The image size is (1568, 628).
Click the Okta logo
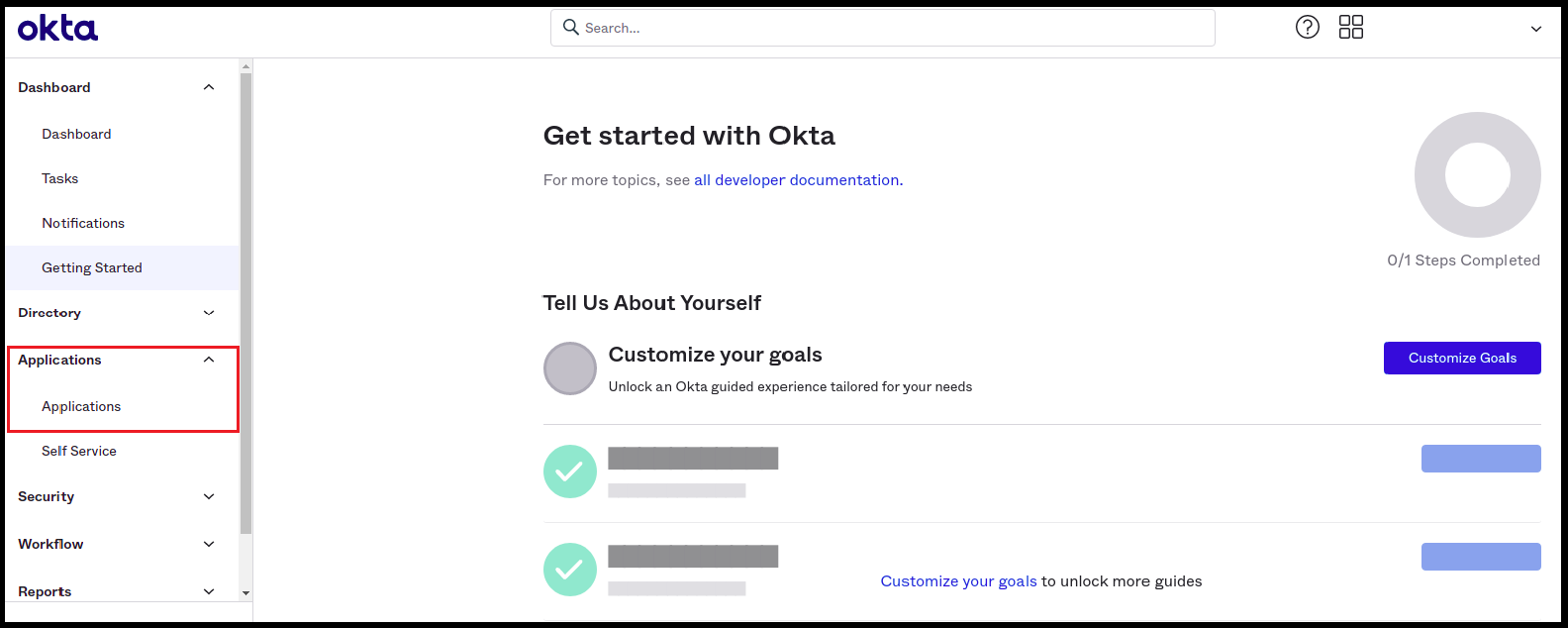point(56,28)
